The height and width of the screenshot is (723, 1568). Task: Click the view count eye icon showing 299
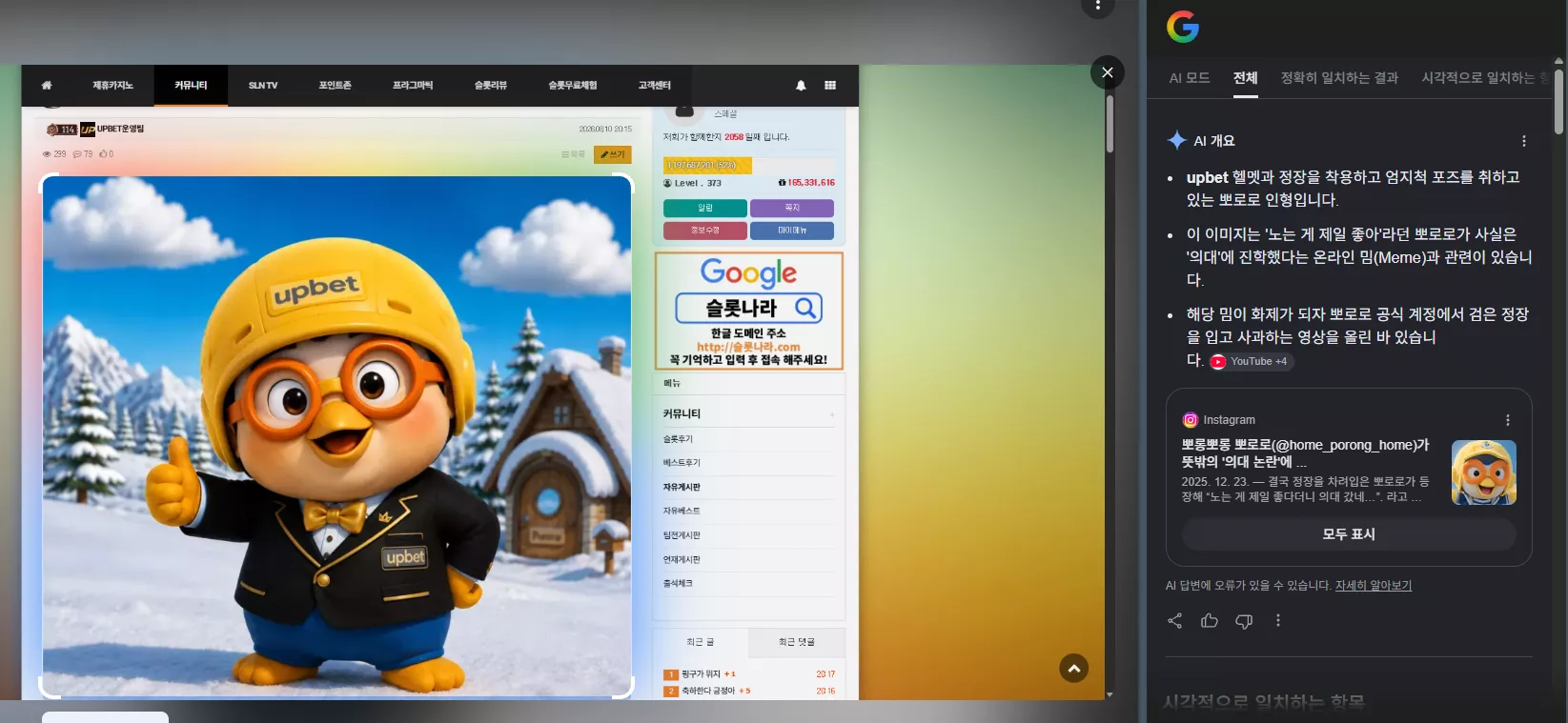click(47, 153)
